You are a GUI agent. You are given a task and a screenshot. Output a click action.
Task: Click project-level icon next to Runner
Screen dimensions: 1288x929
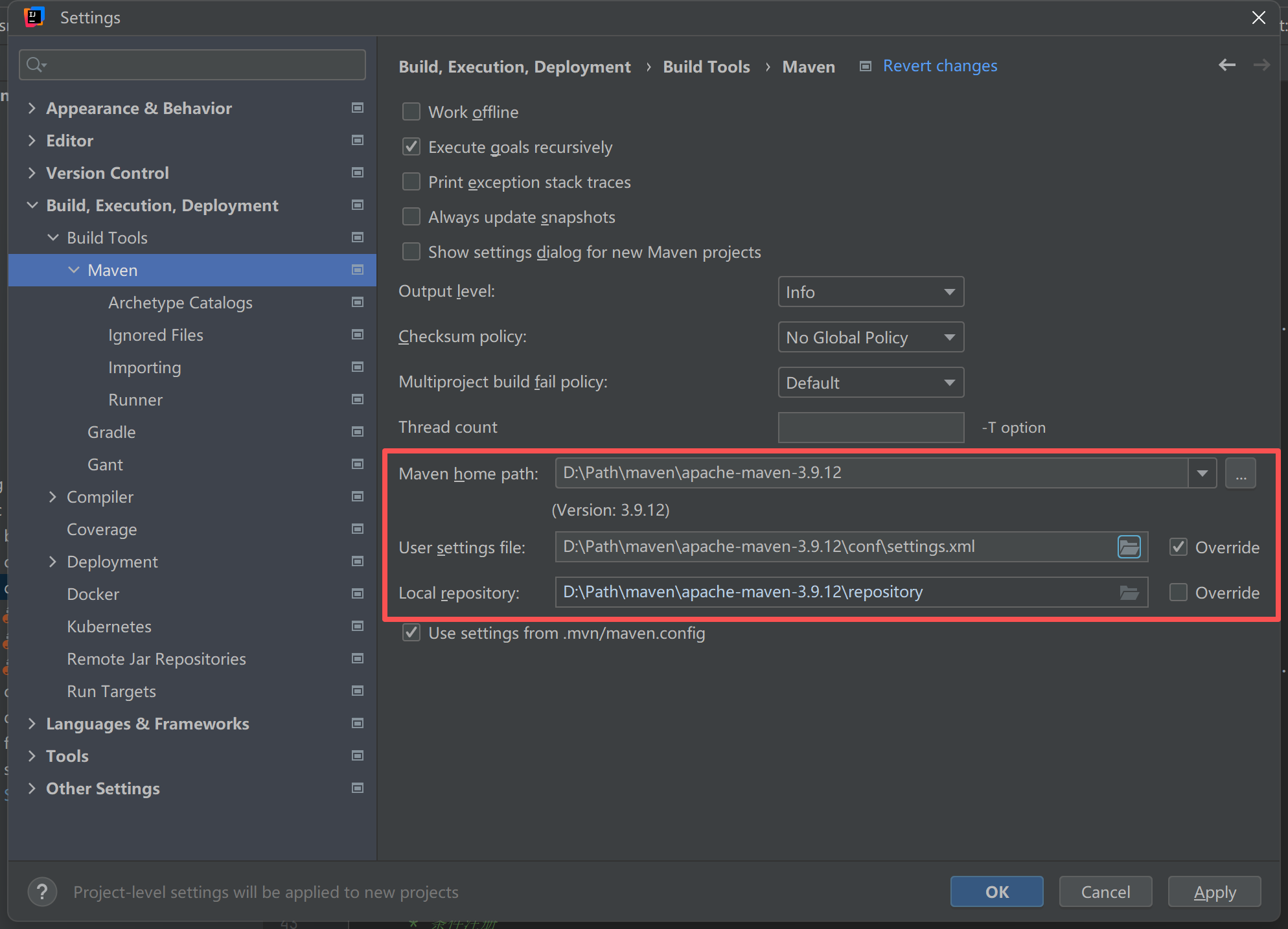[x=357, y=400]
